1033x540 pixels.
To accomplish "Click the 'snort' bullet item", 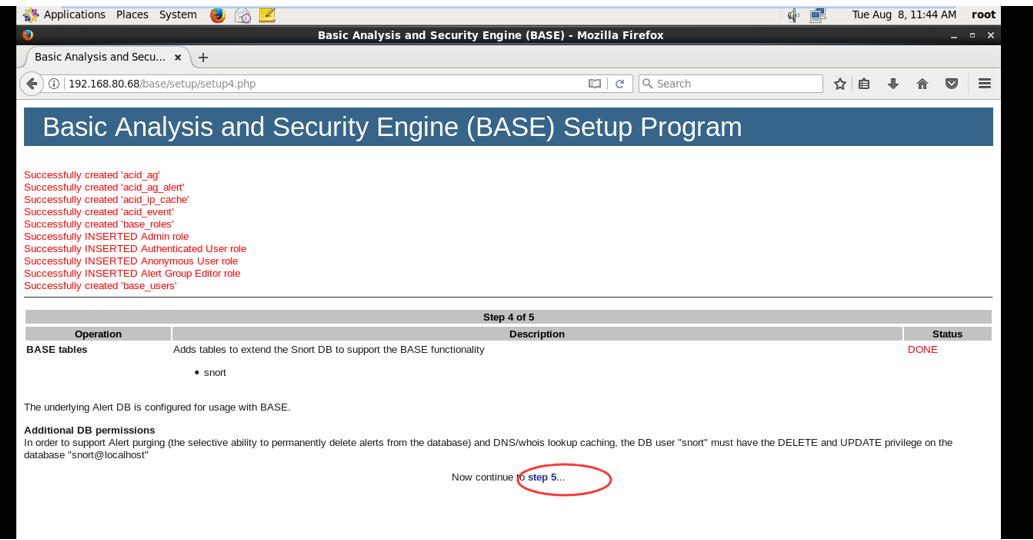I will click(215, 373).
